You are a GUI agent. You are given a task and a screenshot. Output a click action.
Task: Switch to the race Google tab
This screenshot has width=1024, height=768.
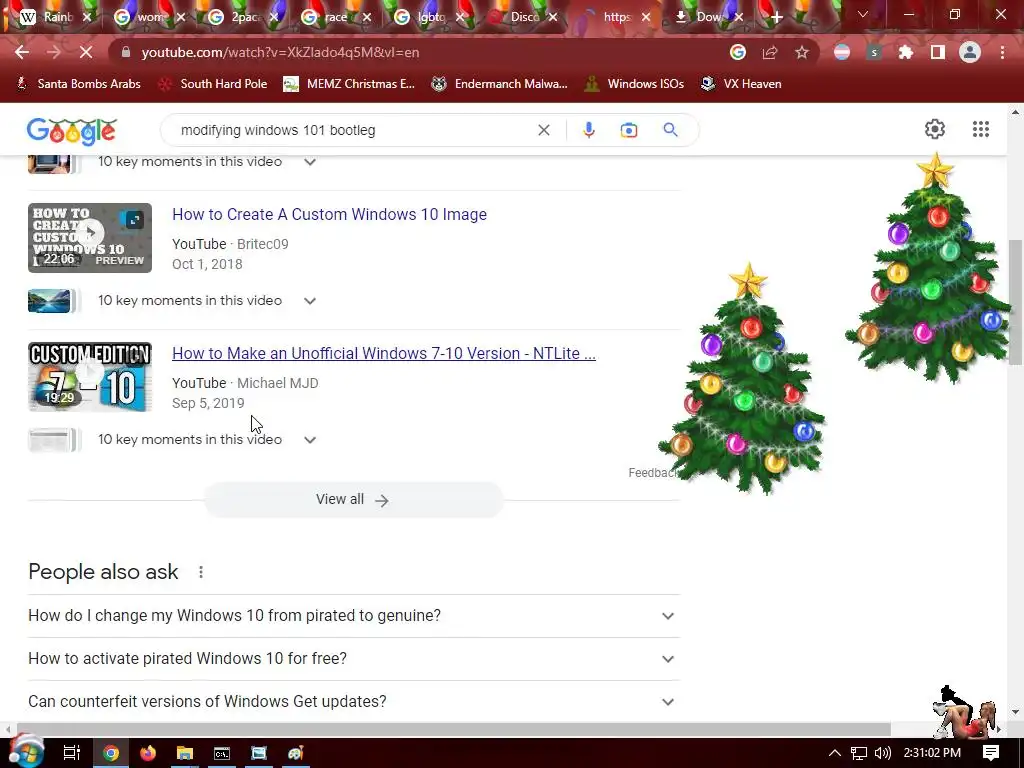tap(336, 17)
